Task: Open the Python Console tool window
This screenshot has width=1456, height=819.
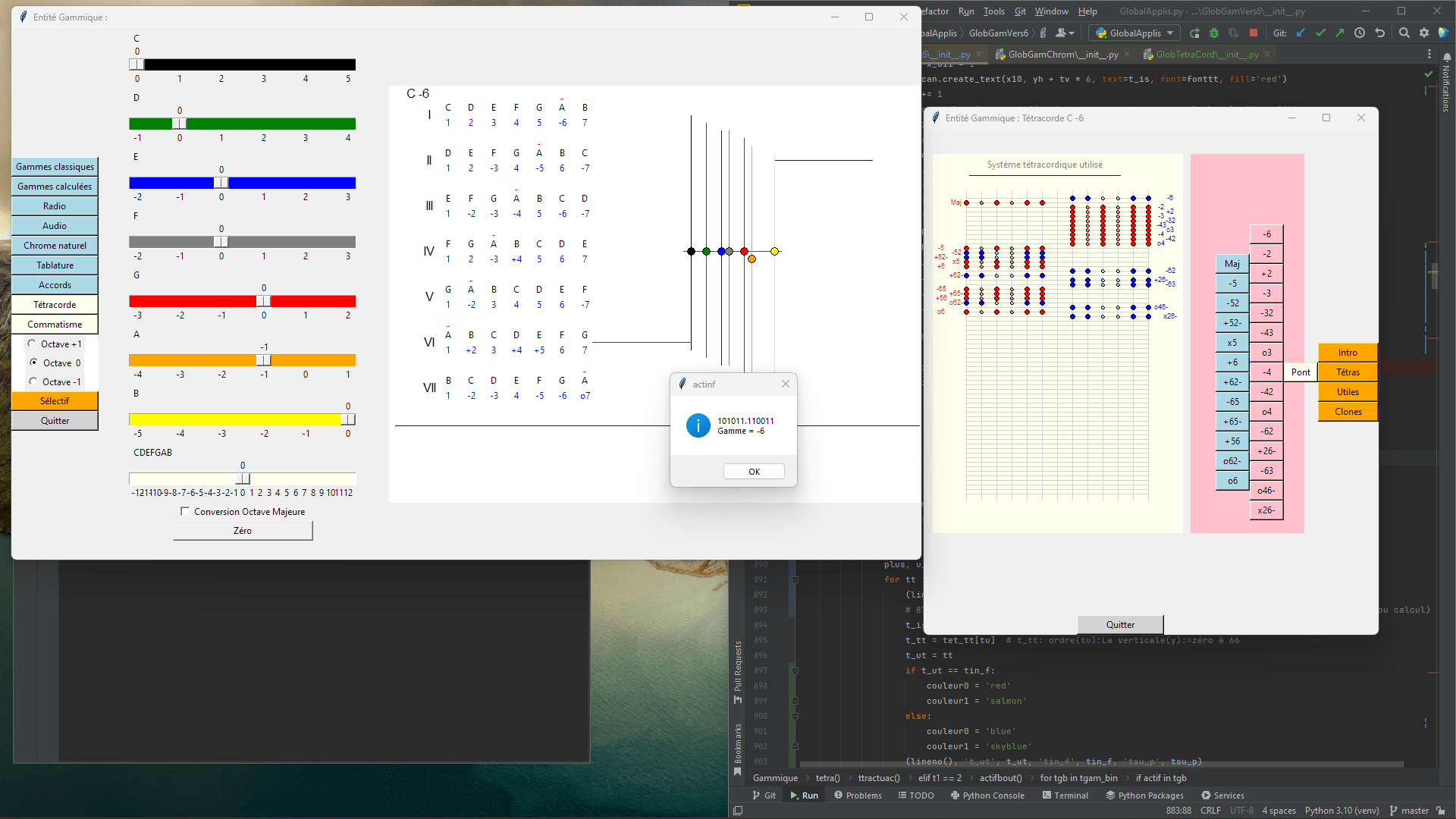Action: [x=987, y=795]
